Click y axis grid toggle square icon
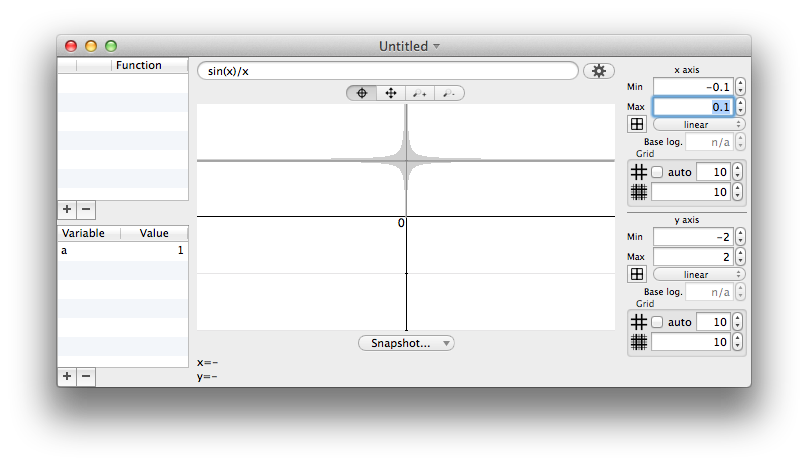This screenshot has height=466, width=808. (x=637, y=274)
